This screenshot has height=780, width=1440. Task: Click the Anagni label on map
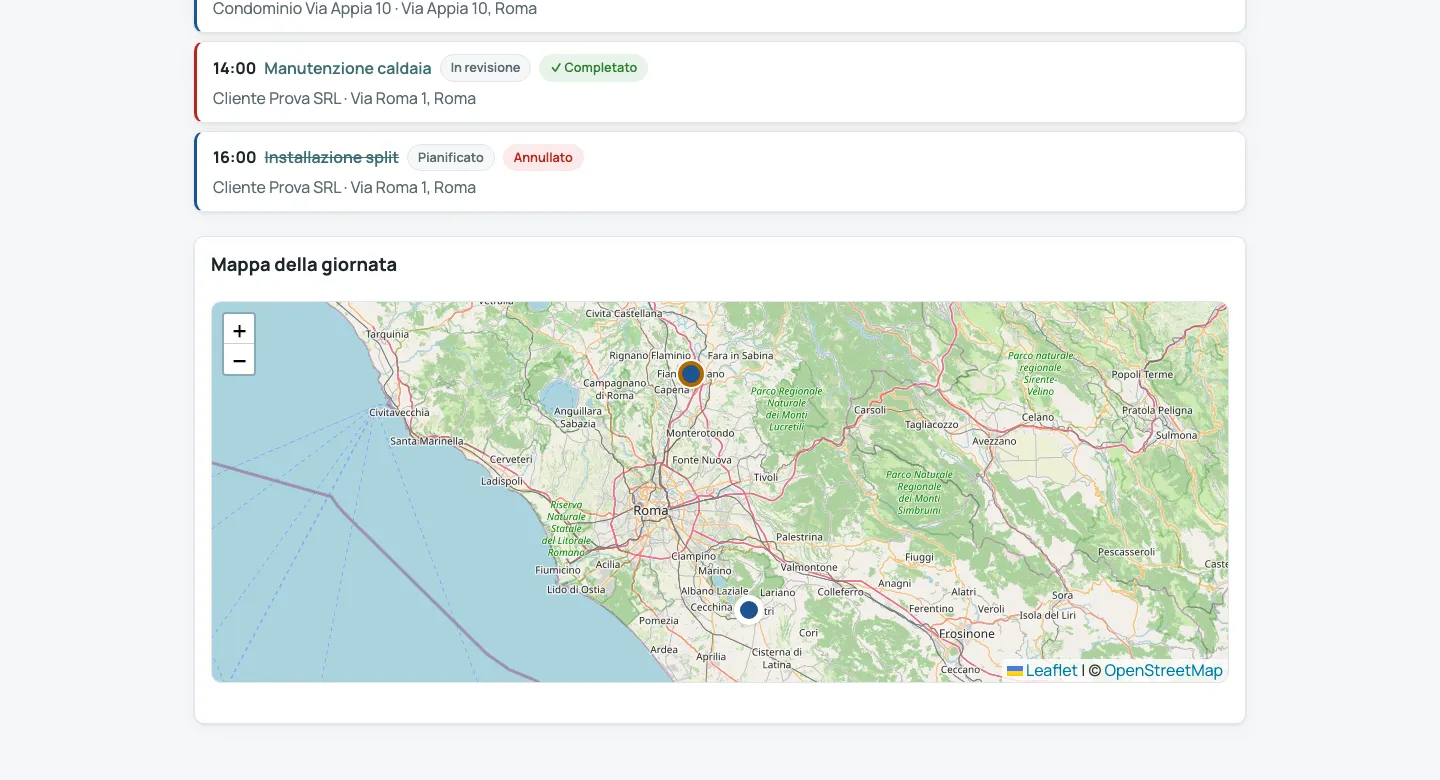[x=895, y=583]
